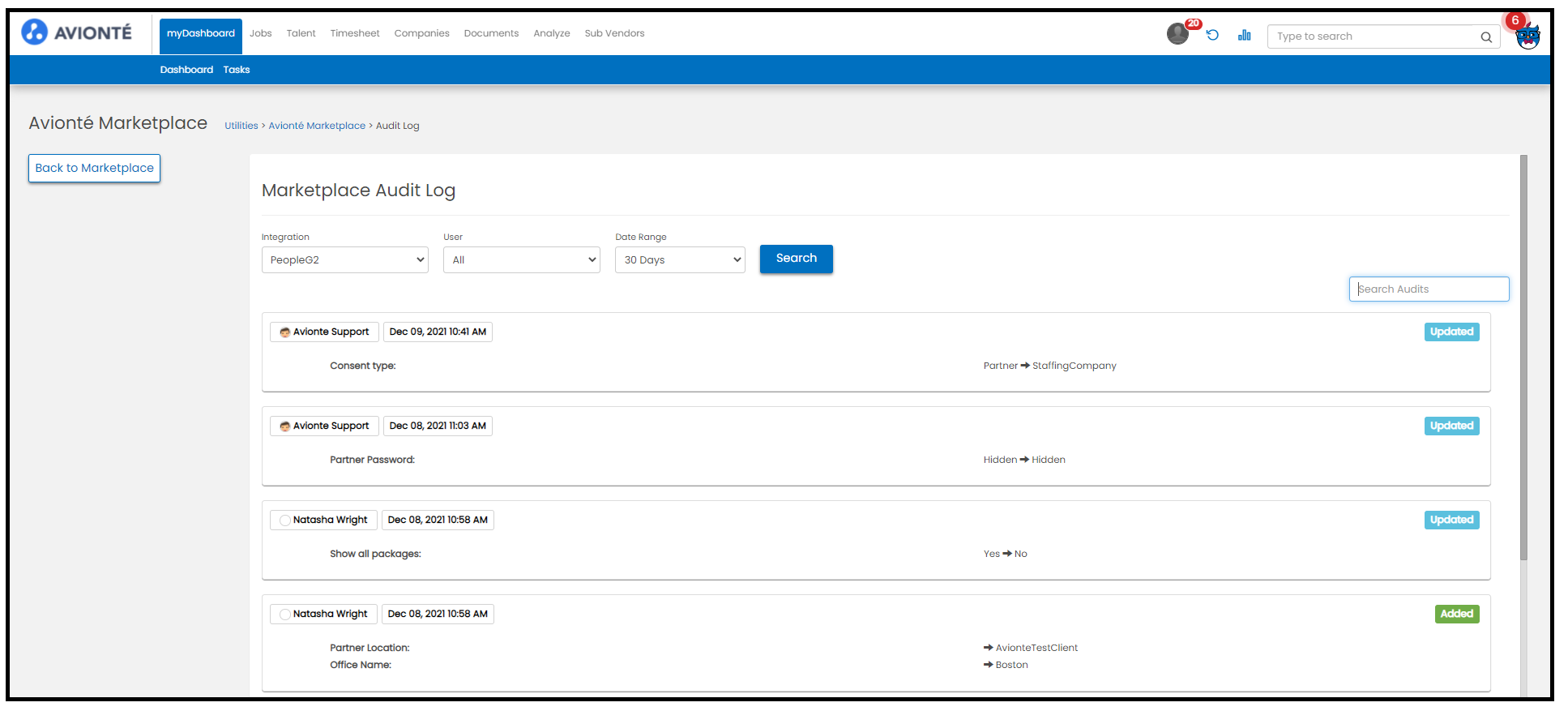Click the blue Search button

797,259
